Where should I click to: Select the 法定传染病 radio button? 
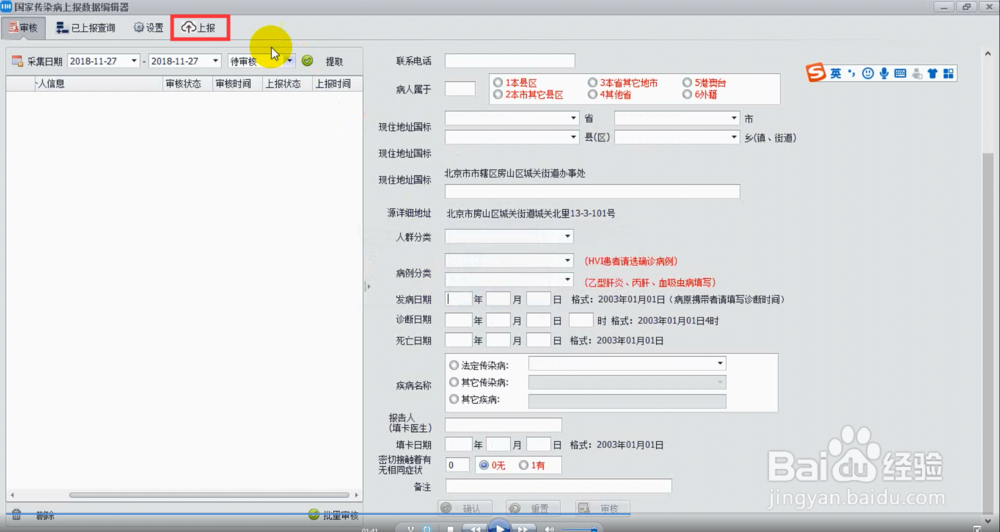click(x=454, y=366)
